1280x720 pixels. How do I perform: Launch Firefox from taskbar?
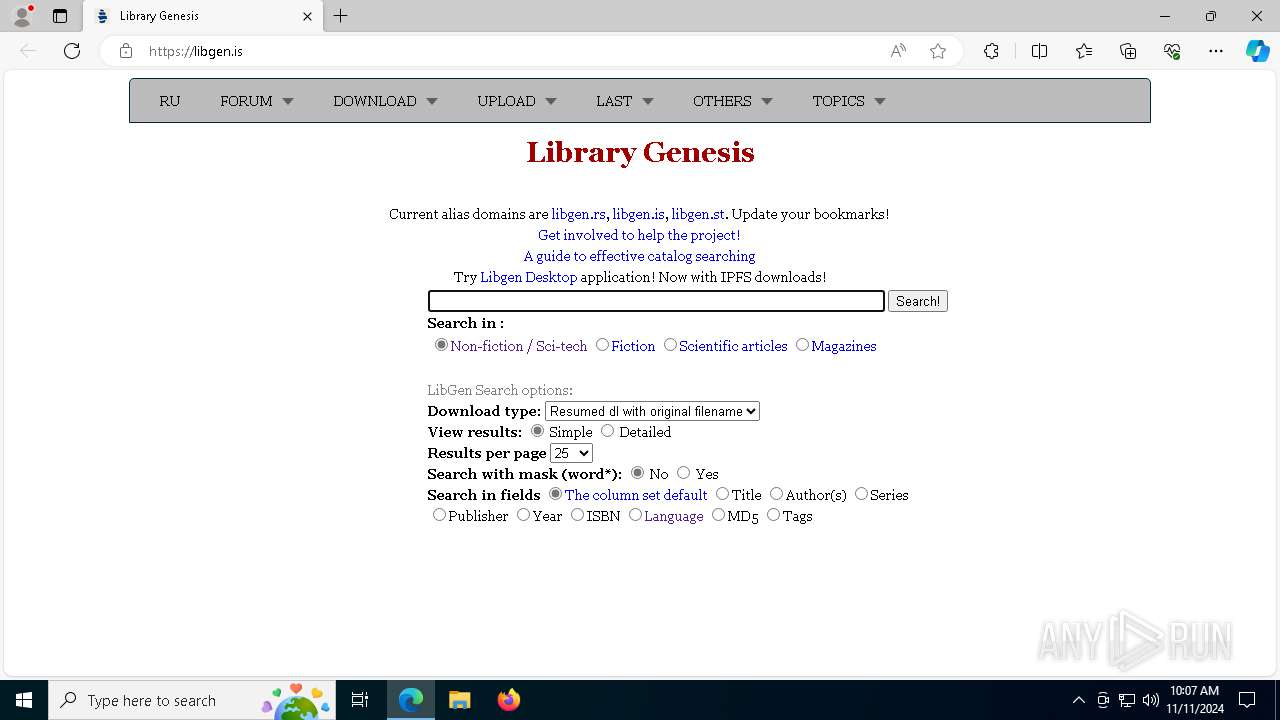click(x=508, y=700)
